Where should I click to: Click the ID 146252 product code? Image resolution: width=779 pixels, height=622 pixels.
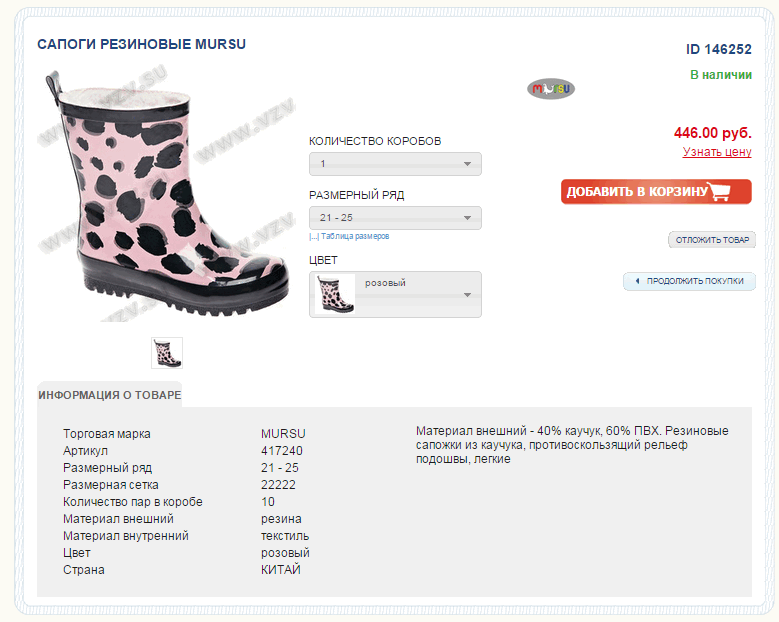click(718, 49)
